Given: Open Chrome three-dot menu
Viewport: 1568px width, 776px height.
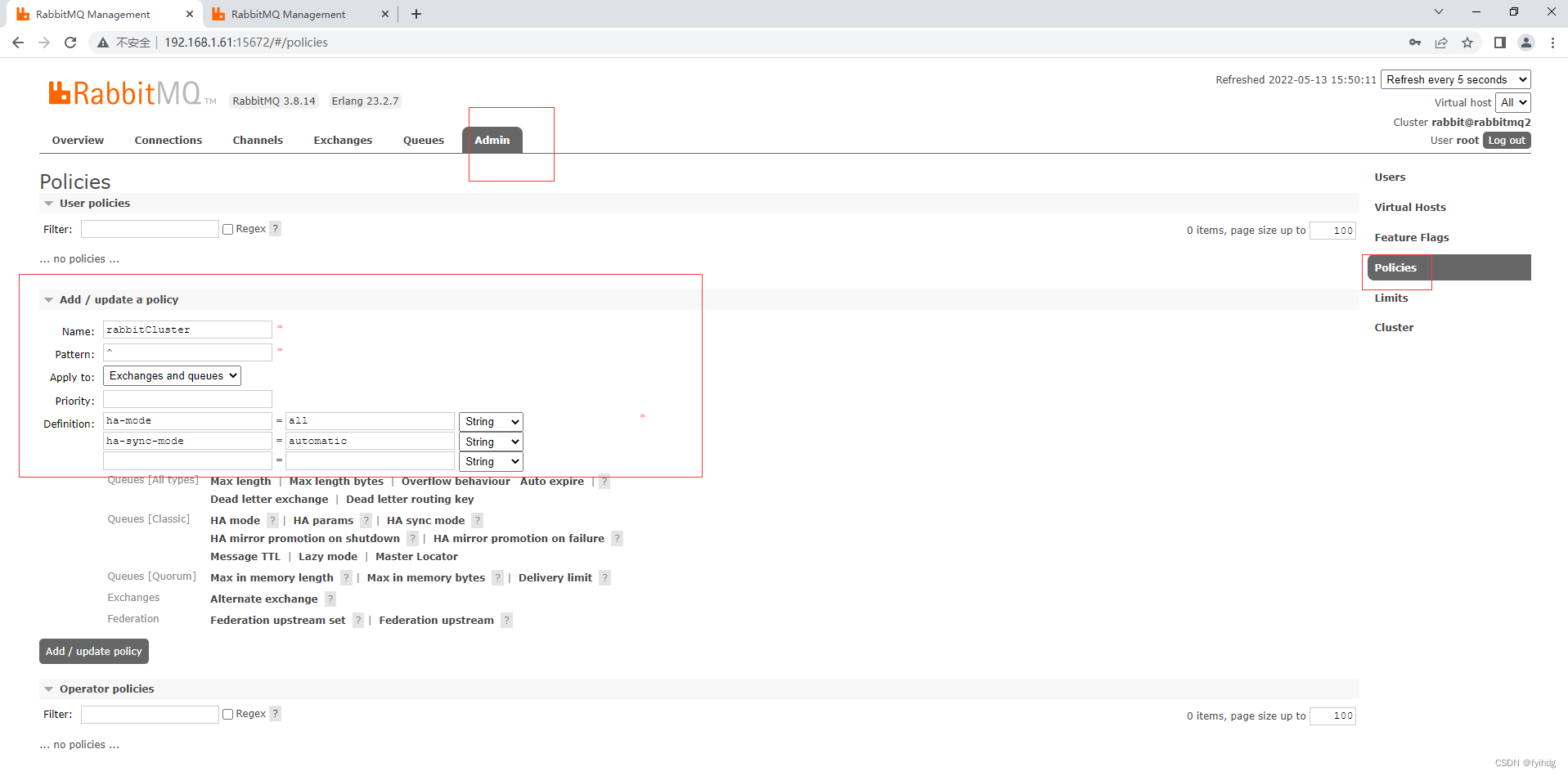Looking at the screenshot, I should pyautogui.click(x=1552, y=43).
